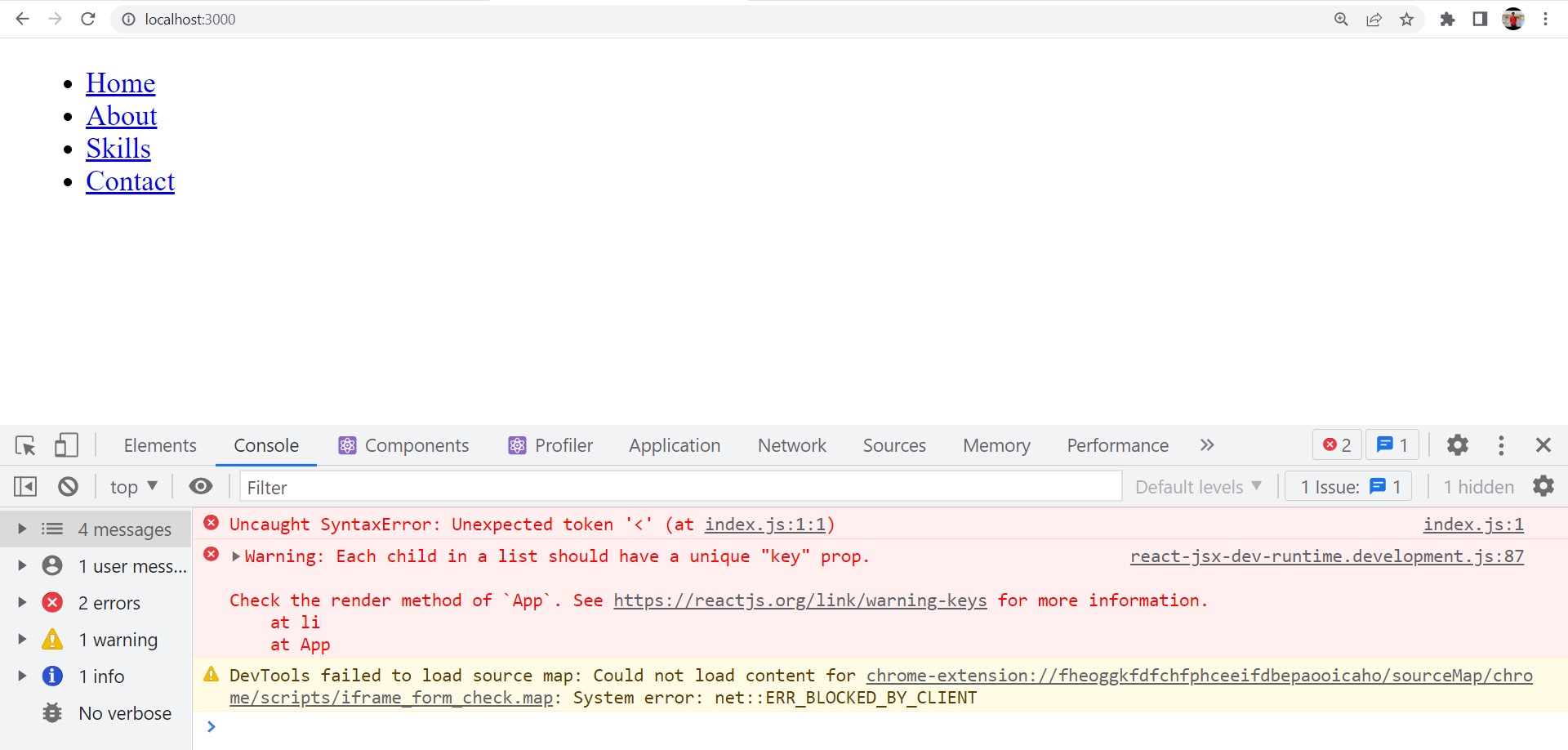The height and width of the screenshot is (750, 1568).
Task: Click the 1 hidden messages label
Action: (1478, 487)
